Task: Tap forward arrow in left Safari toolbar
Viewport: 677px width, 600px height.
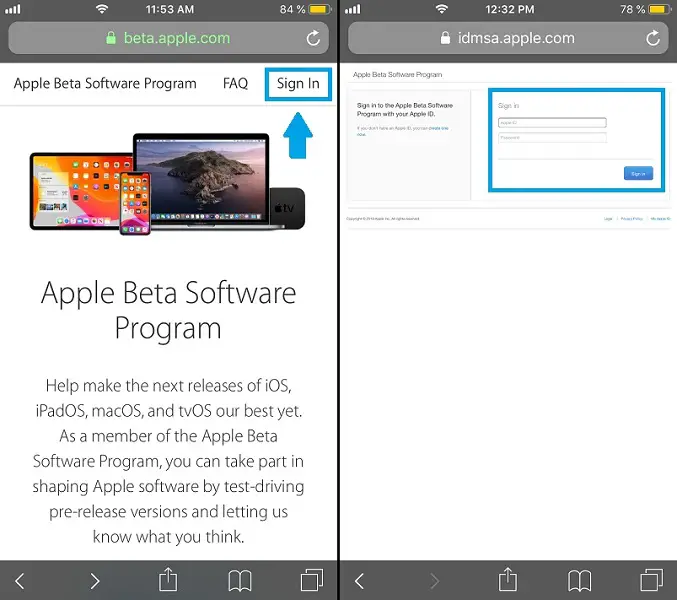Action: coord(95,580)
